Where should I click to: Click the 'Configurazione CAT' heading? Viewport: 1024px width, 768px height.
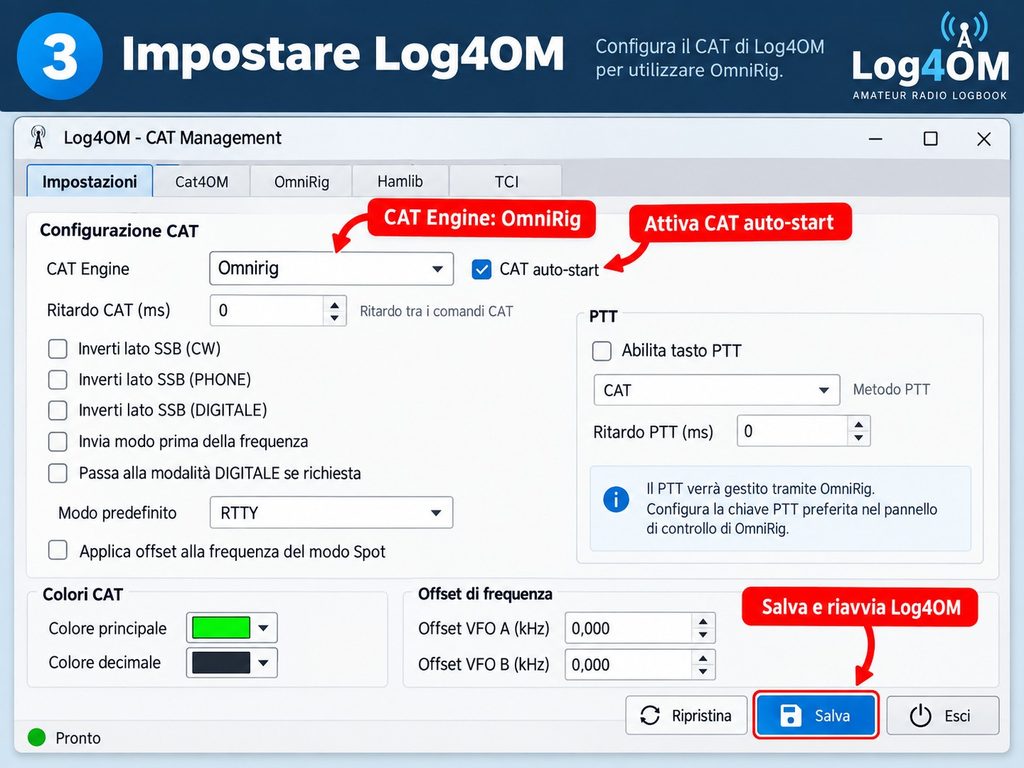[x=119, y=231]
